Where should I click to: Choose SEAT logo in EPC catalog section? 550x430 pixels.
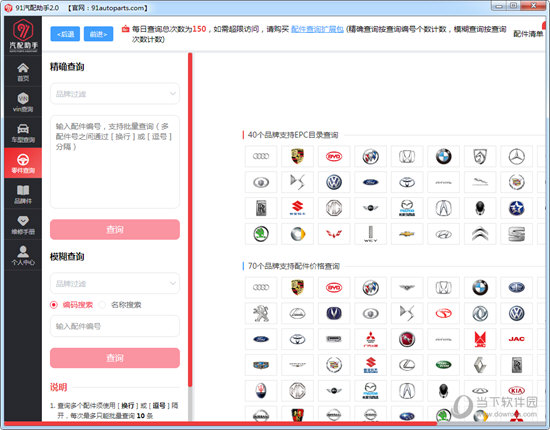pyautogui.click(x=517, y=234)
